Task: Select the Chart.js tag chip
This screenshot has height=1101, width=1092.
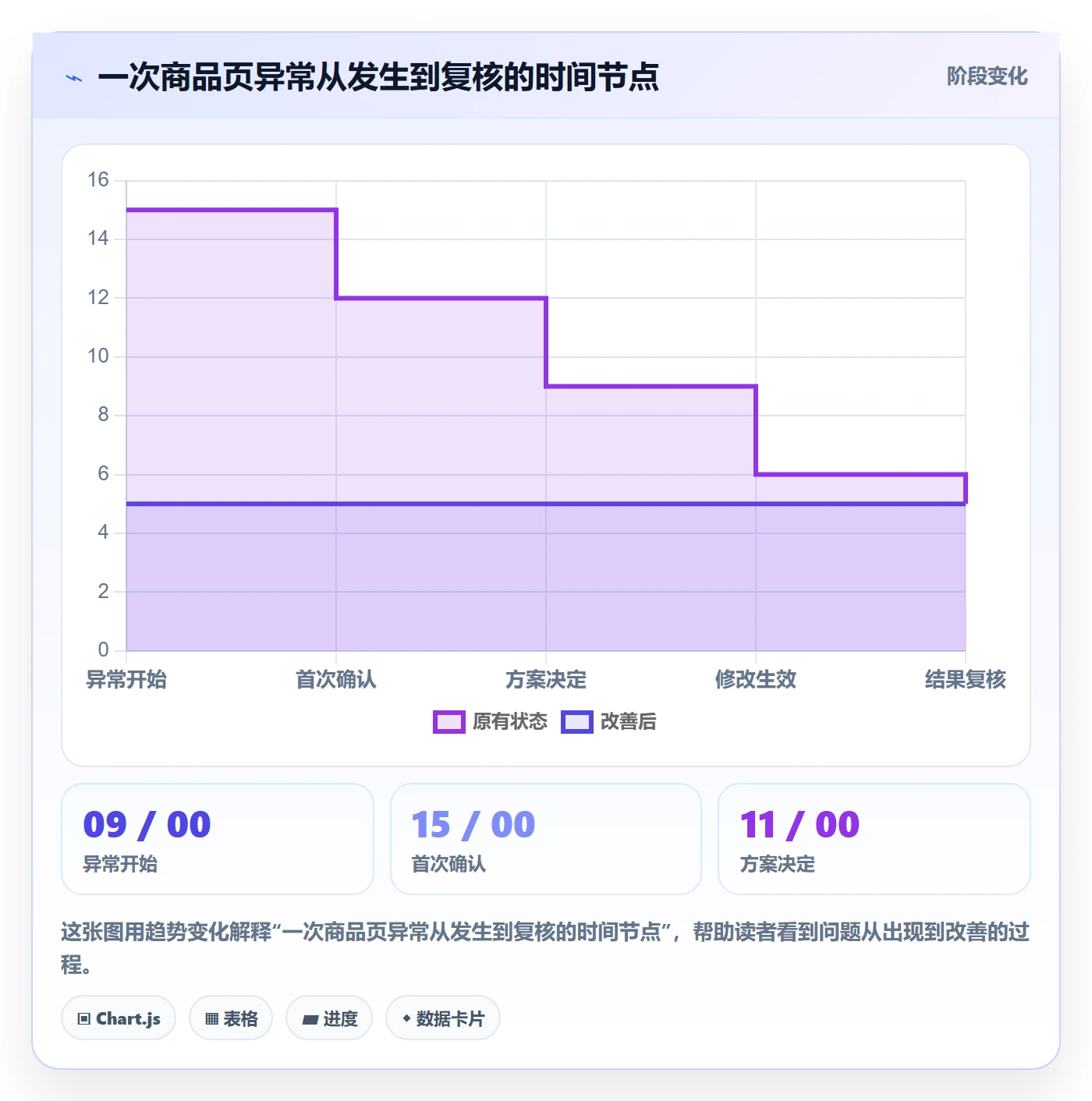Action: (x=119, y=1018)
